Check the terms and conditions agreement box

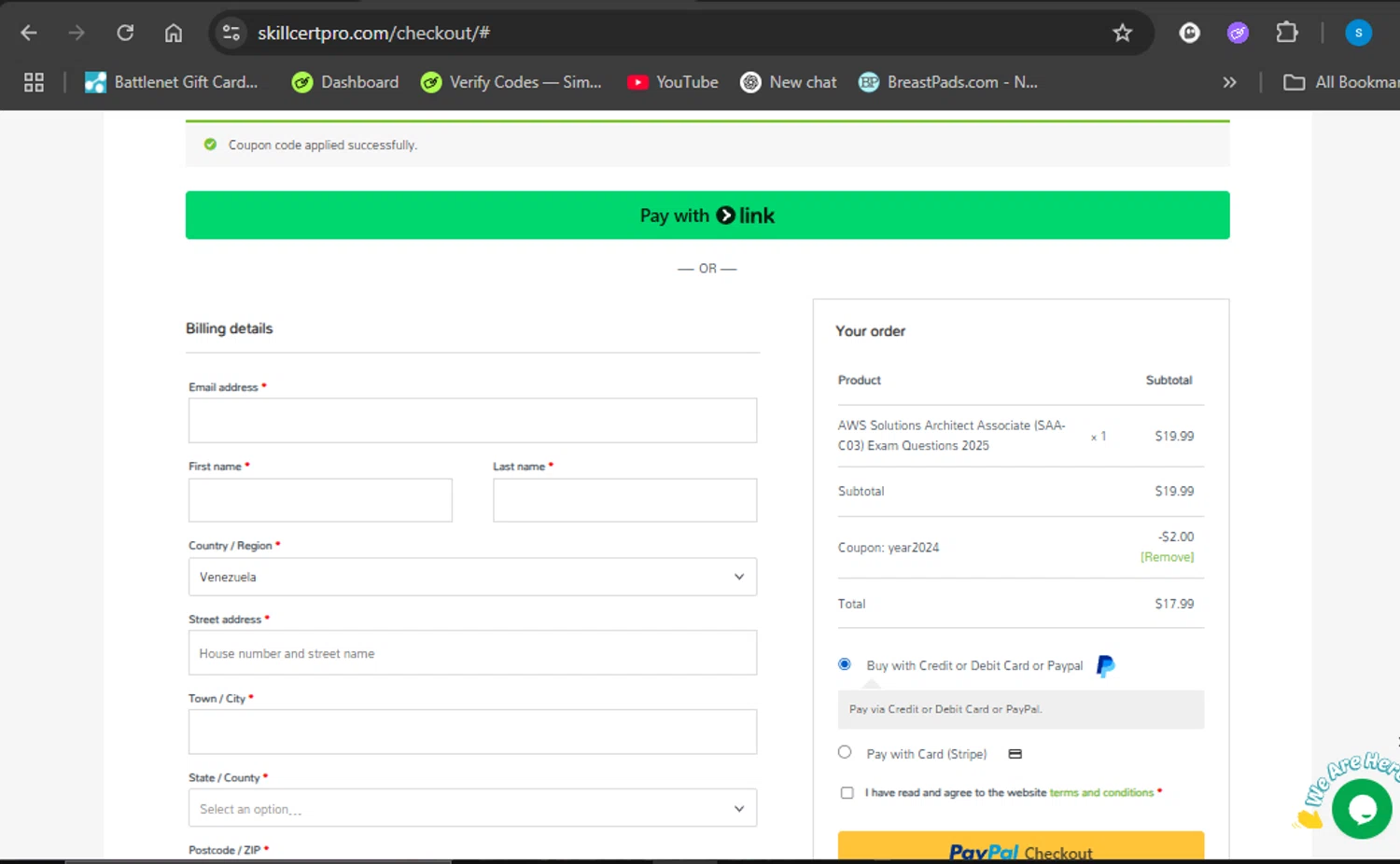click(x=847, y=793)
